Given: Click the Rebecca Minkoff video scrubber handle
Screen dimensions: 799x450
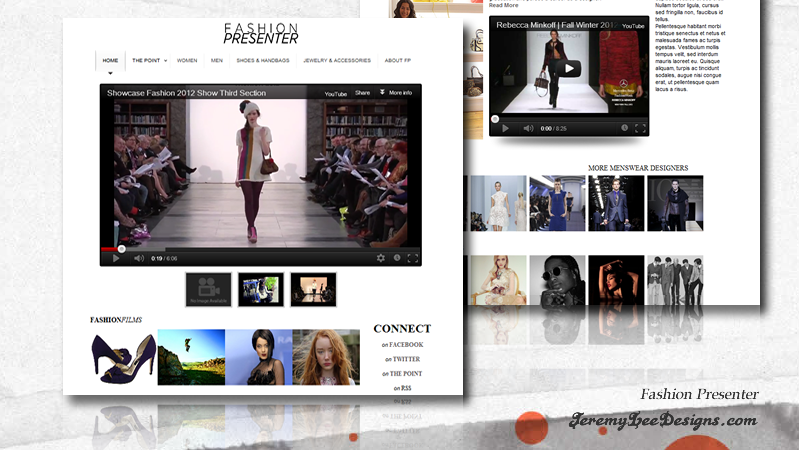Looking at the screenshot, I should (x=495, y=119).
